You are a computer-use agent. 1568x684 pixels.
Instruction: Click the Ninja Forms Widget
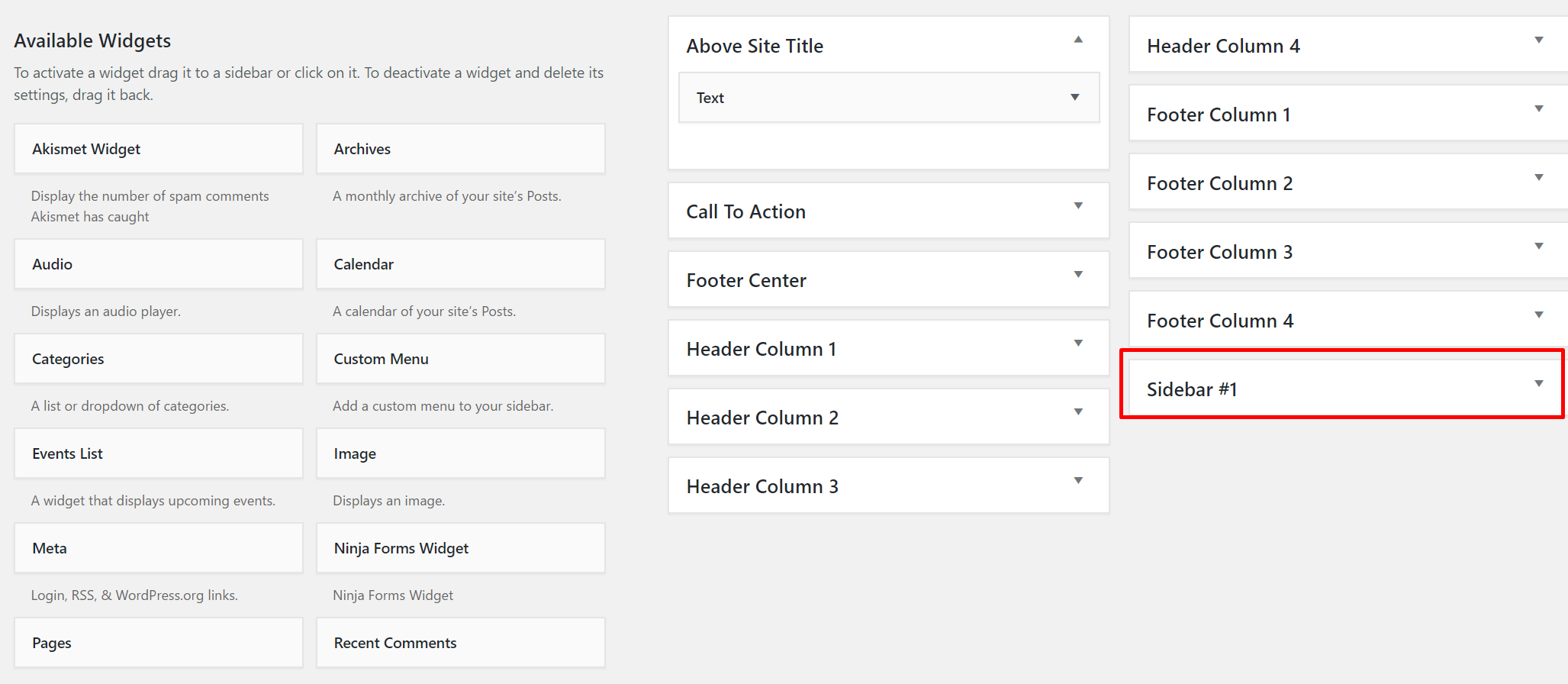[460, 547]
